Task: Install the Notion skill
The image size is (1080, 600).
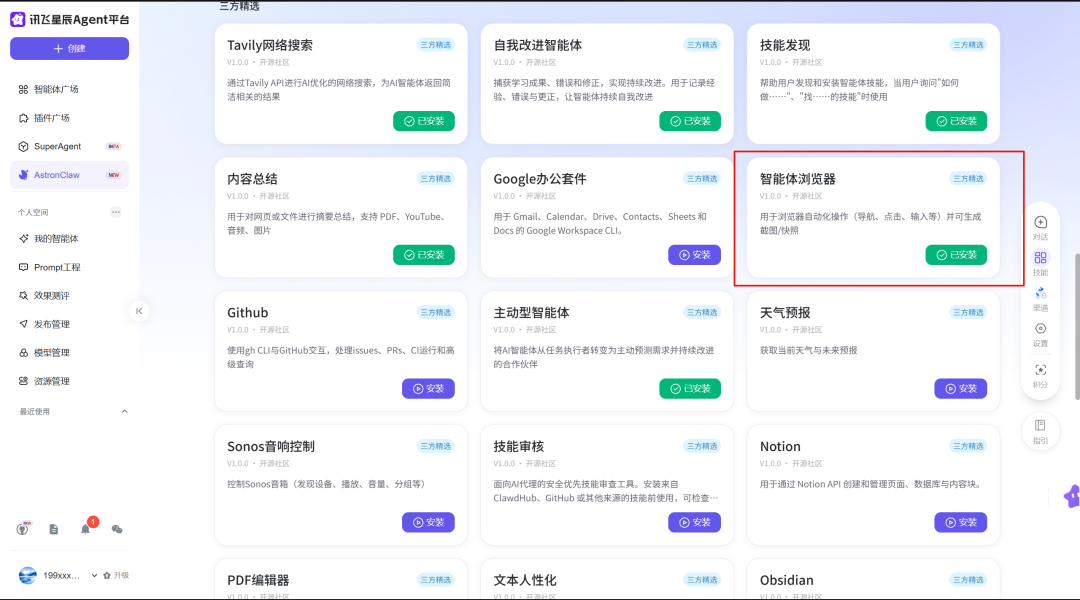Action: click(x=961, y=522)
